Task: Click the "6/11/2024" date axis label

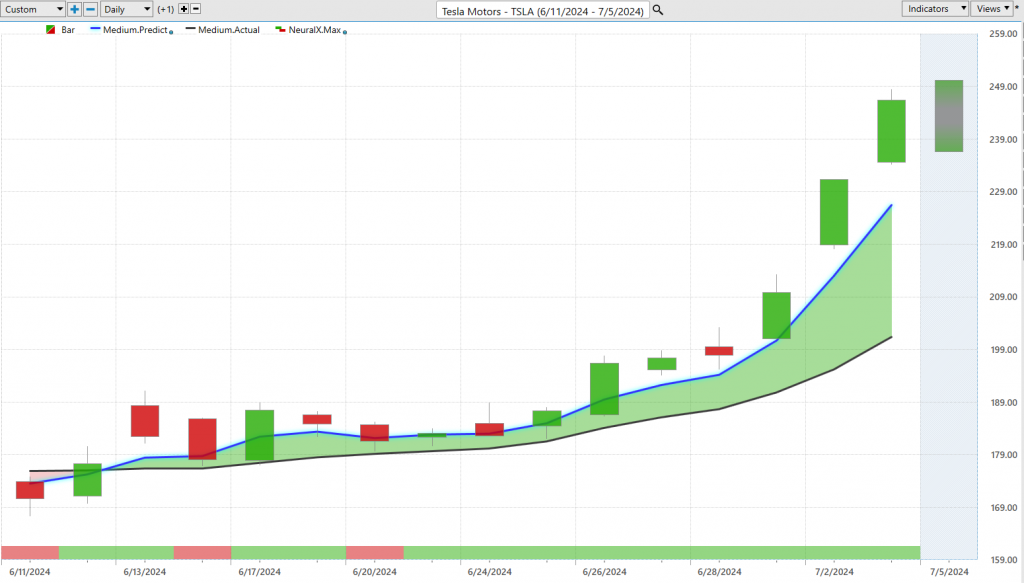Action: 30,572
